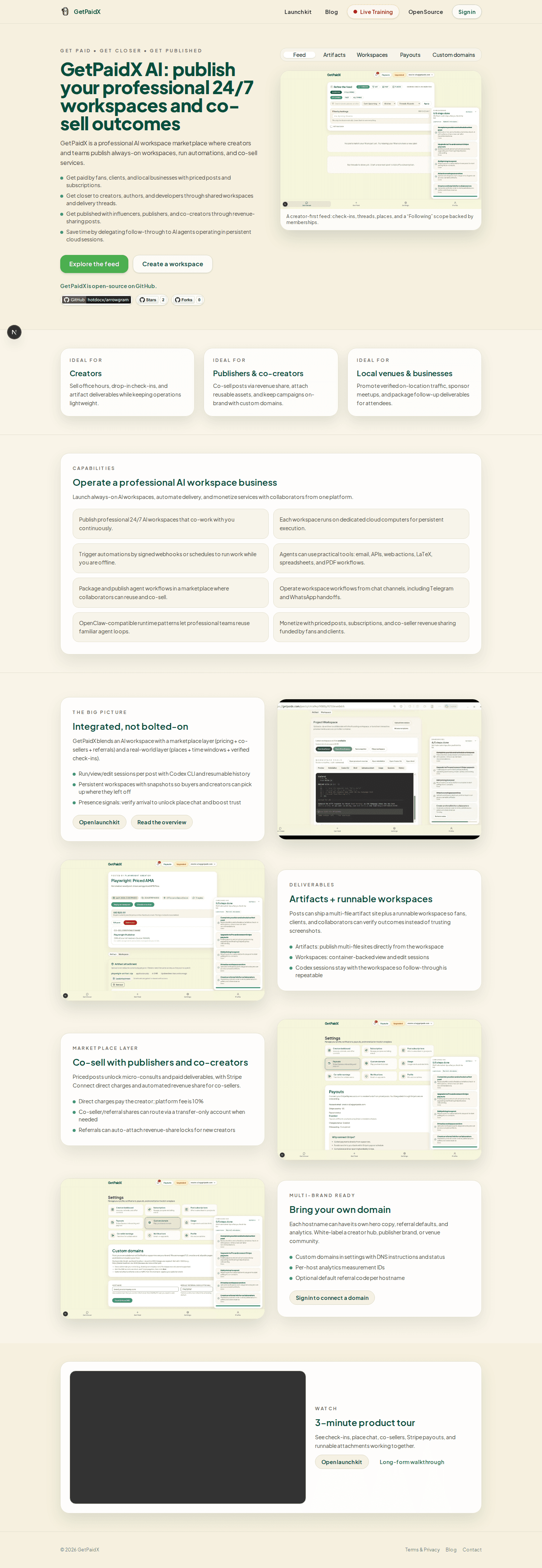Open the Launchkit nav link
The height and width of the screenshot is (1568, 542).
297,12
